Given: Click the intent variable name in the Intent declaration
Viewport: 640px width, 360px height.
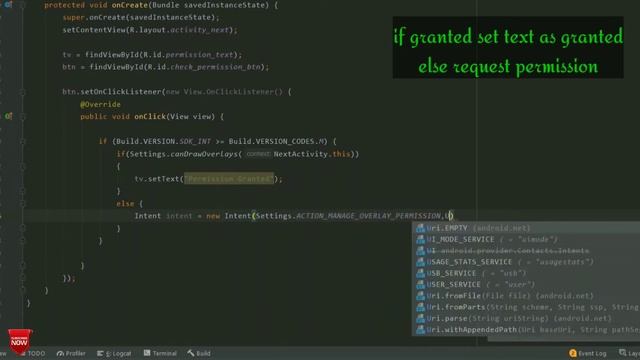Looking at the screenshot, I should 179,216.
